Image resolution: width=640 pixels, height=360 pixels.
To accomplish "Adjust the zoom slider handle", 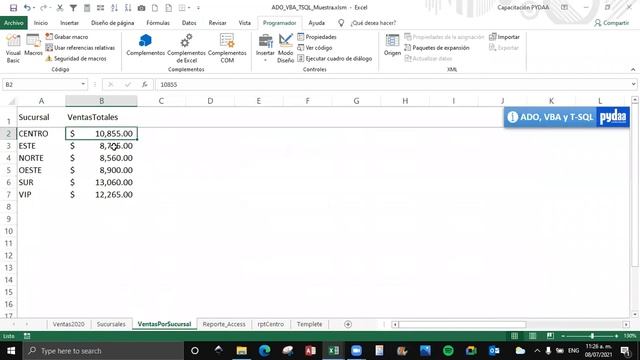I will coord(592,336).
